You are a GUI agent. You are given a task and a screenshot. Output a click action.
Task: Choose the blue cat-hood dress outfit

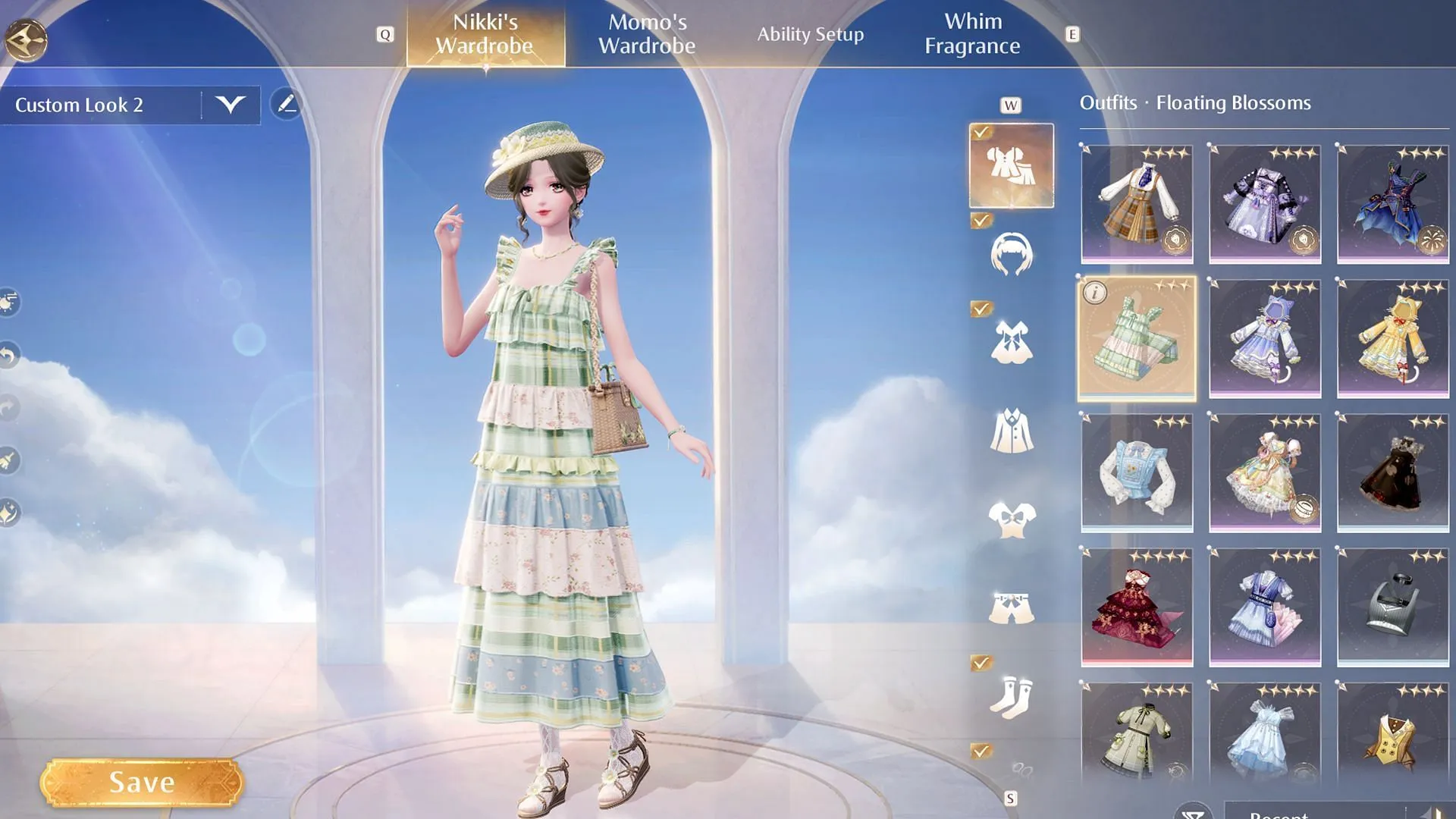pyautogui.click(x=1265, y=339)
